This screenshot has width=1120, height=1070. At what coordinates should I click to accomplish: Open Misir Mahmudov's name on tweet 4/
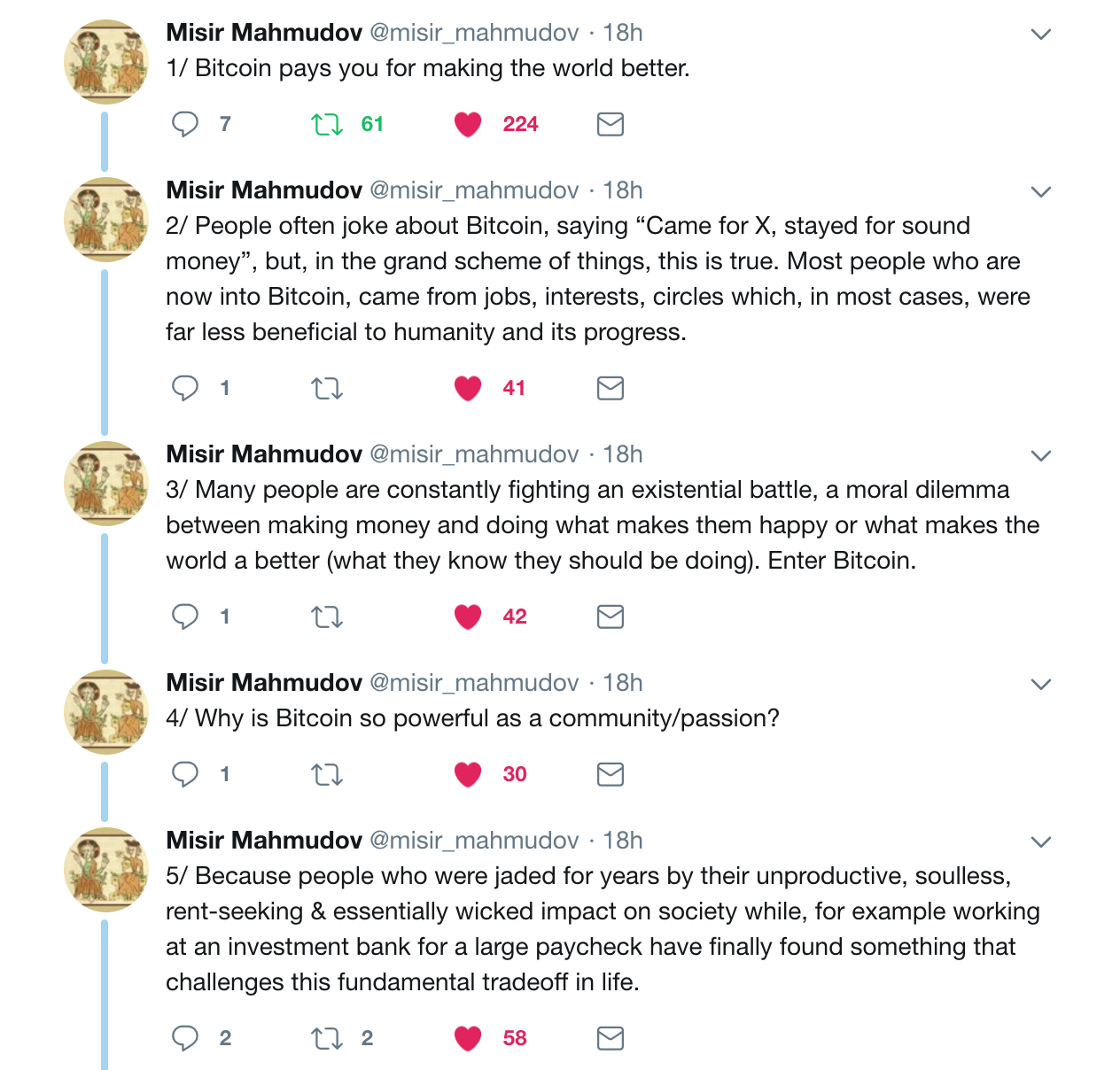pyautogui.click(x=264, y=683)
